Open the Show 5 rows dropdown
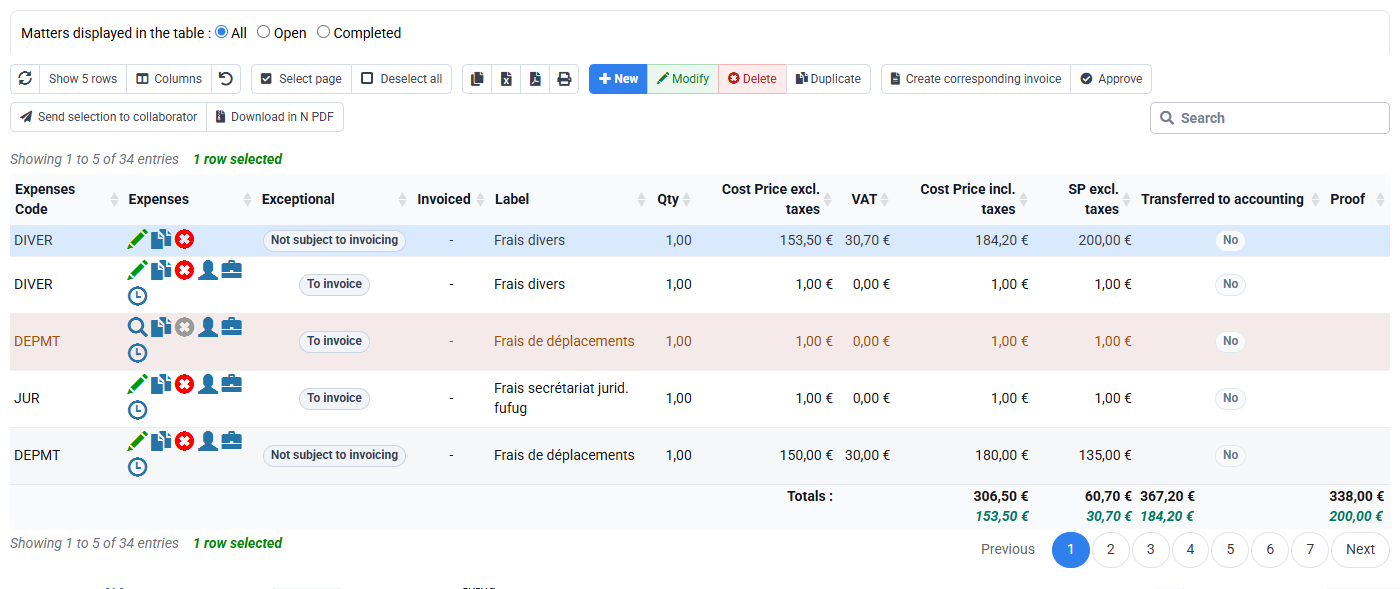Viewport: 1400px width, 589px height. tap(83, 79)
